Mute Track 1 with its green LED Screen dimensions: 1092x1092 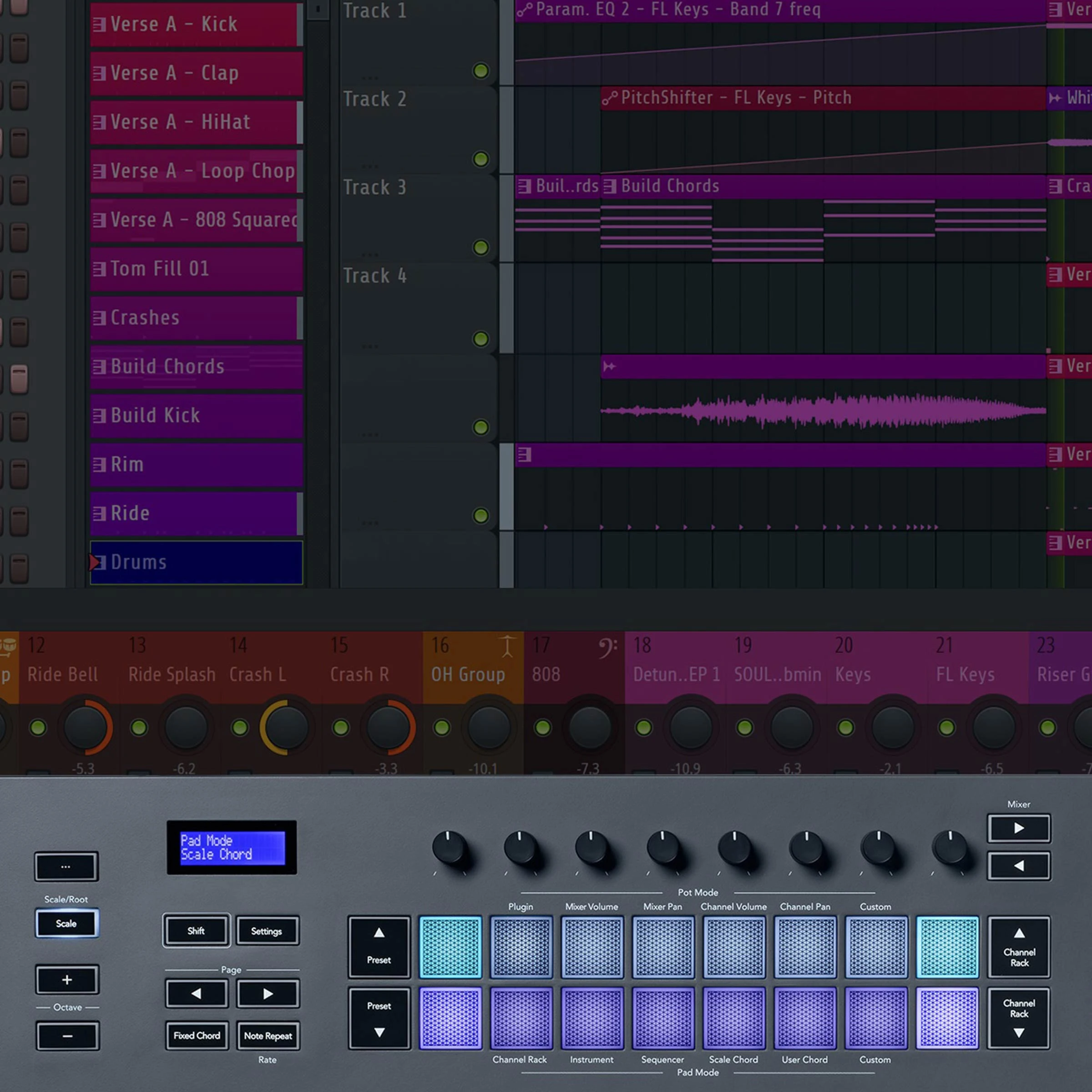[480, 71]
